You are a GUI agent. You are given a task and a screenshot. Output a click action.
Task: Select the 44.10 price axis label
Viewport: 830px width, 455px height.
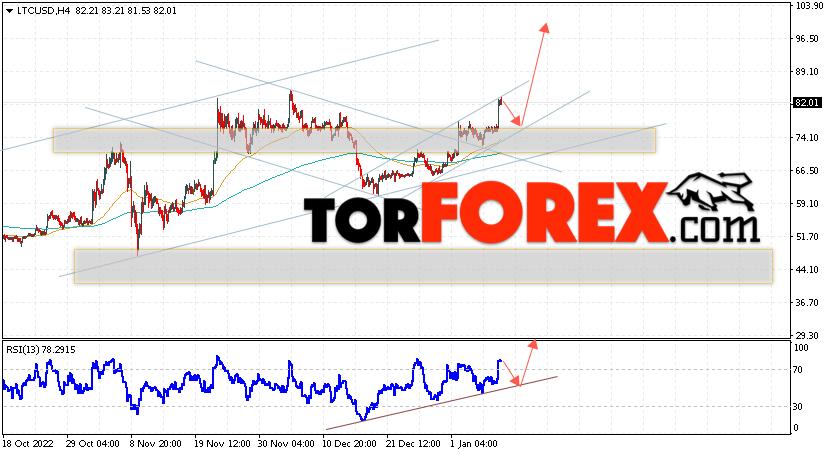[x=807, y=270]
